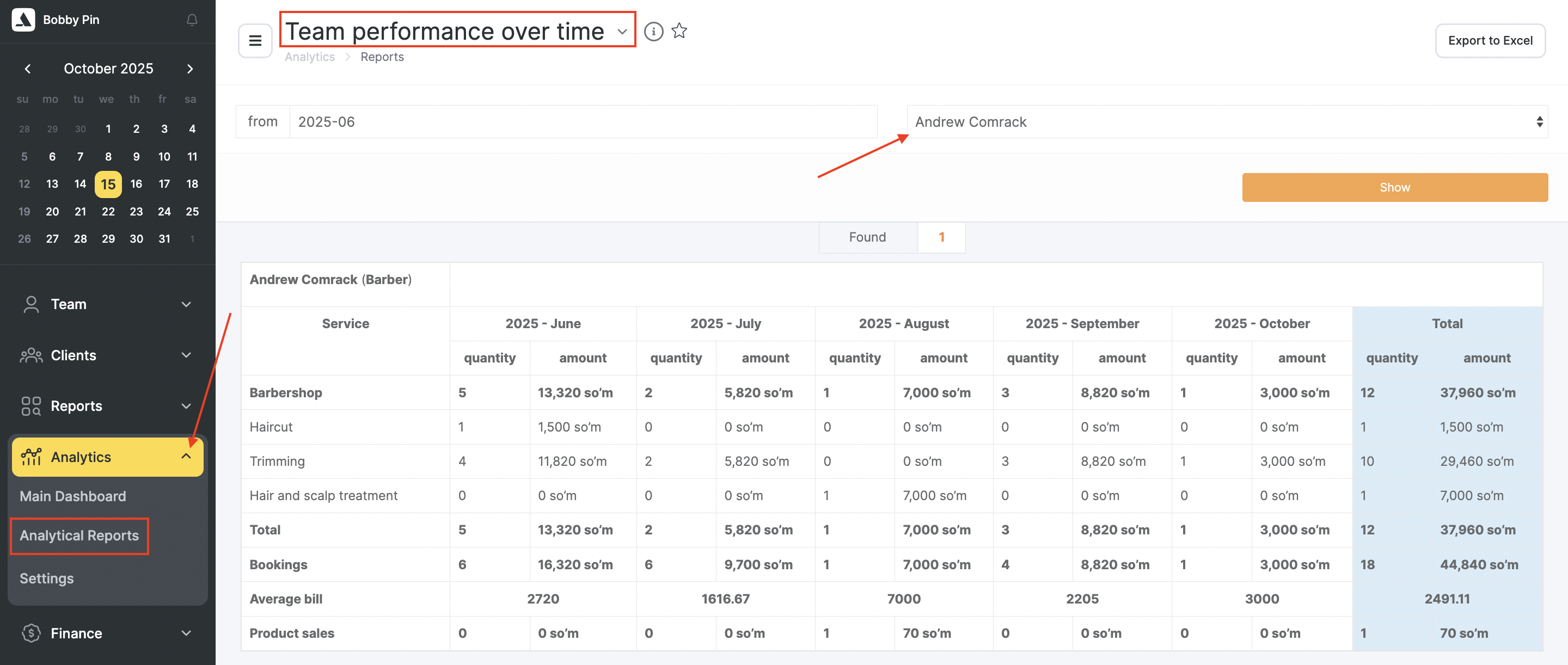Open Main Dashboard menu item
Image resolution: width=1568 pixels, height=665 pixels.
coord(72,496)
